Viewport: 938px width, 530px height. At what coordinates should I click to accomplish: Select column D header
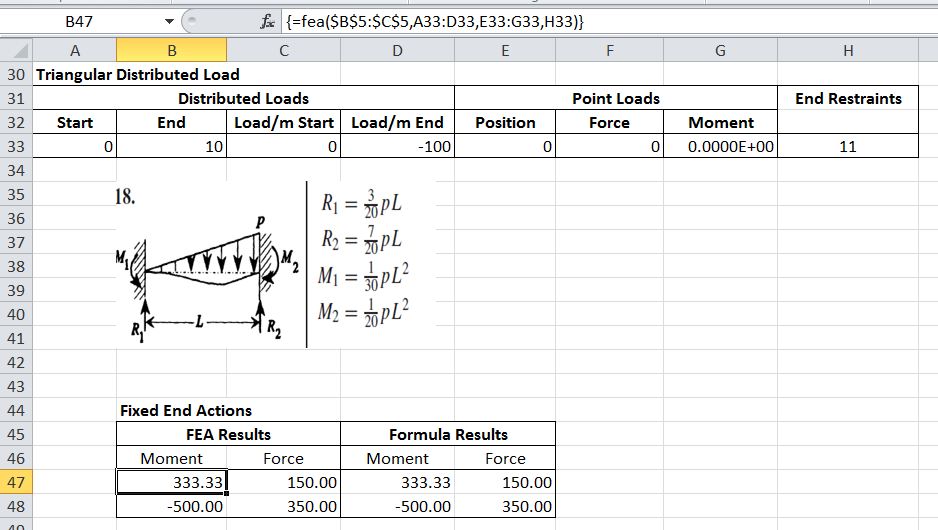point(397,50)
